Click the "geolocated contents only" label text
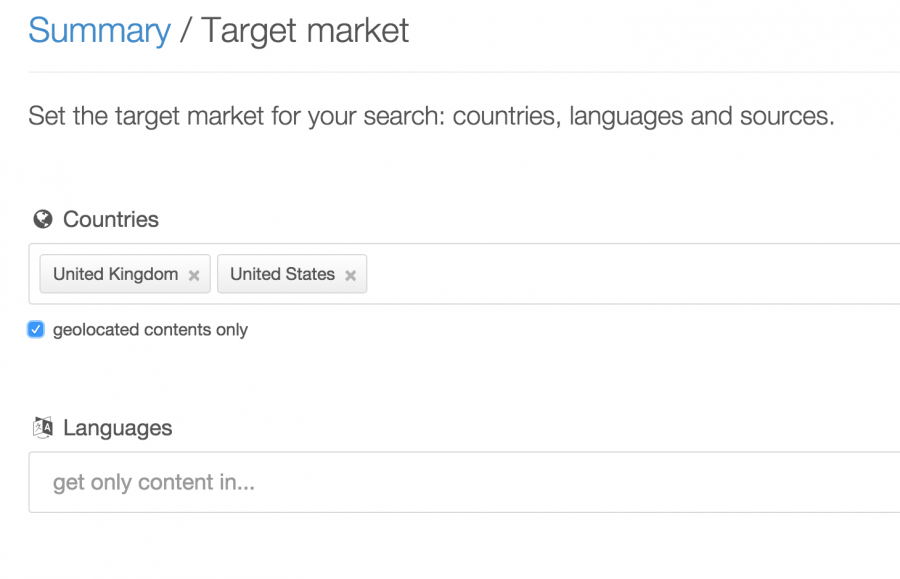The height and width of the screenshot is (579, 900). coord(150,330)
